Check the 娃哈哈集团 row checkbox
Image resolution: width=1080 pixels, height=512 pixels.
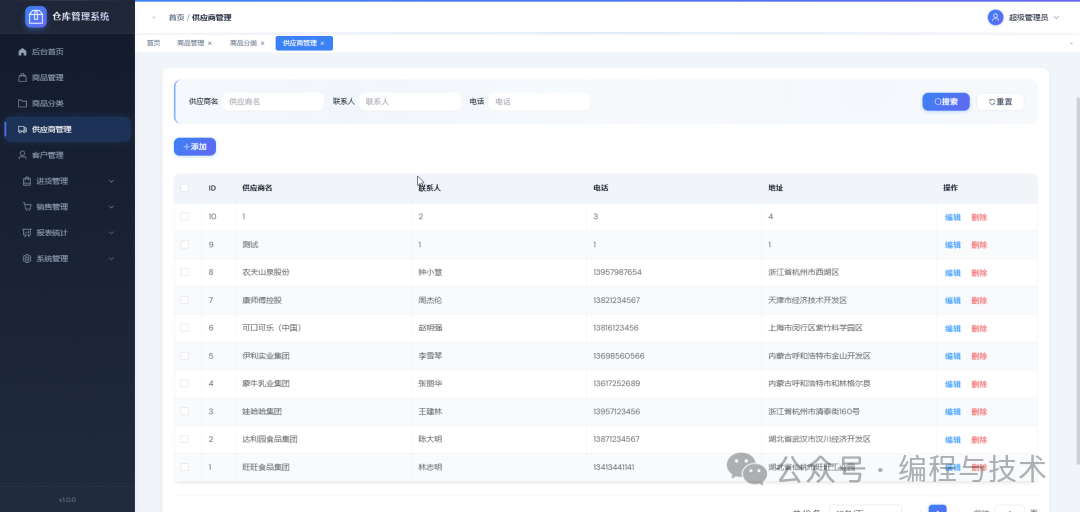click(184, 411)
